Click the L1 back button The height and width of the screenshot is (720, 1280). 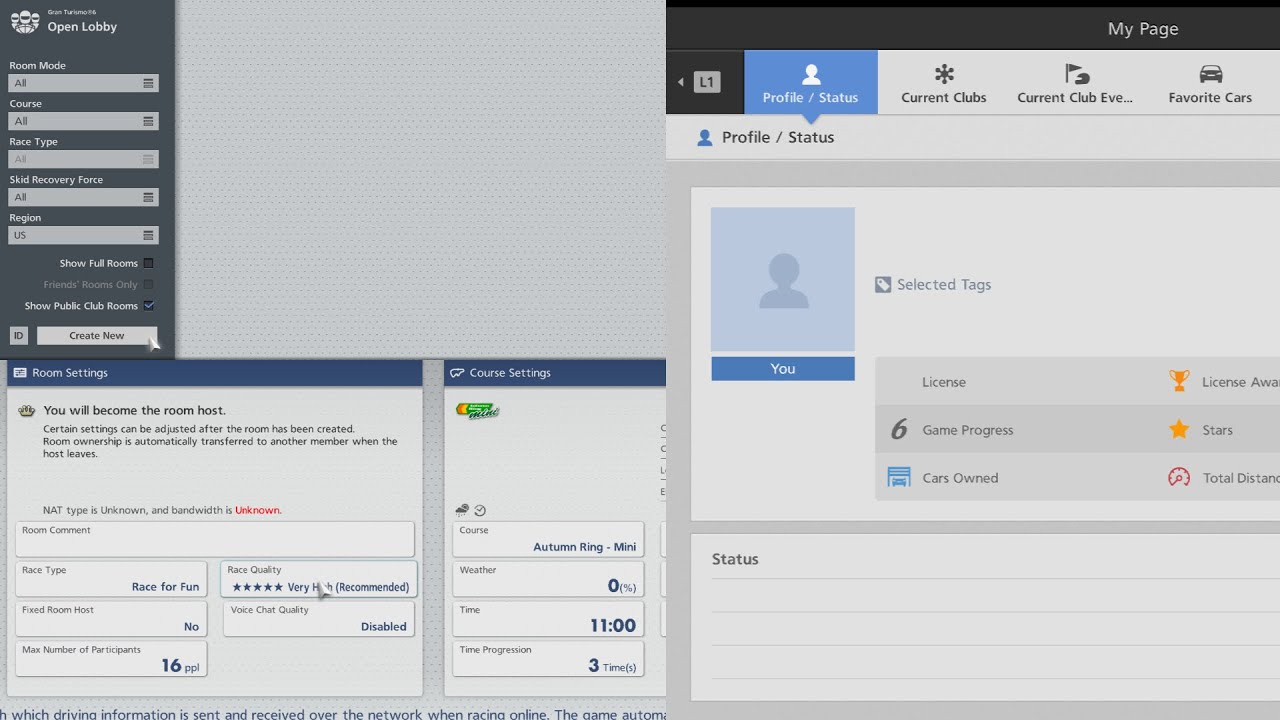706,82
